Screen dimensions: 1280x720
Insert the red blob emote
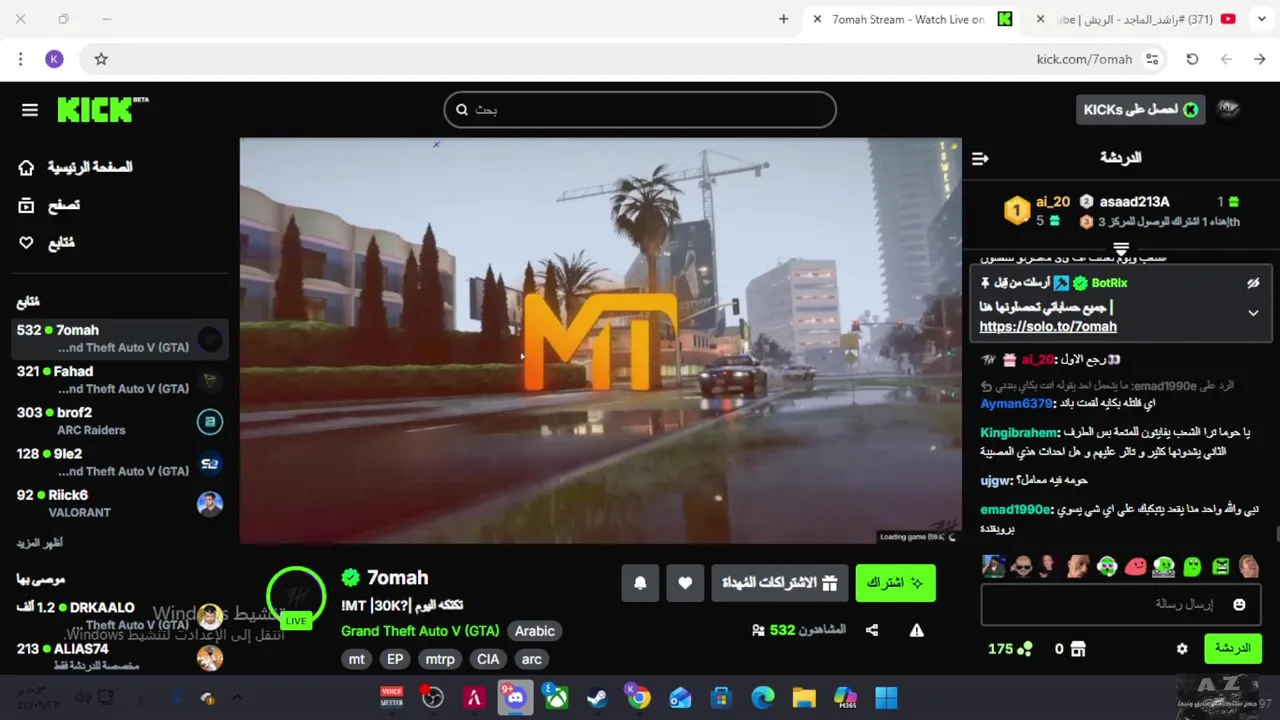click(x=1135, y=566)
